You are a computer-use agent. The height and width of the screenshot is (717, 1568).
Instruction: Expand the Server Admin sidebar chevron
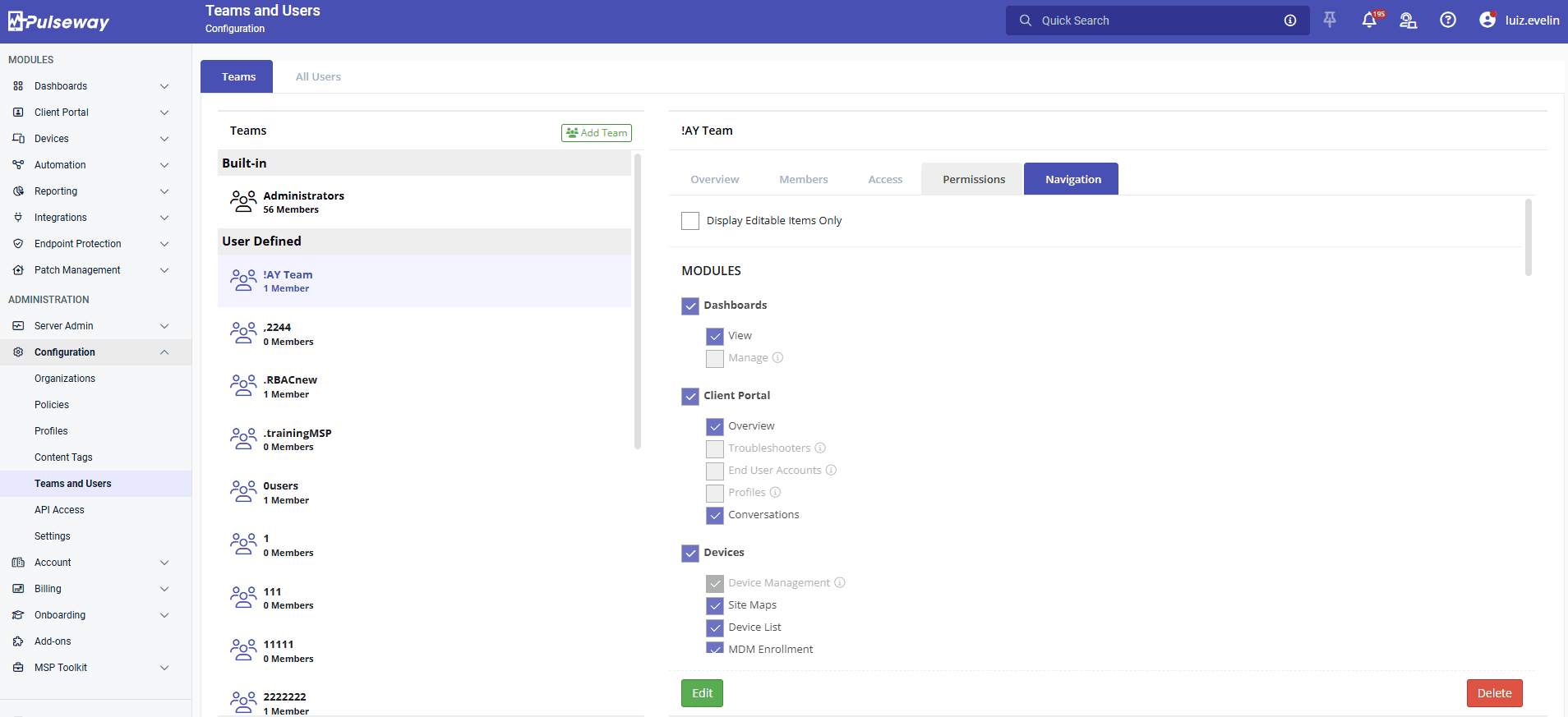click(164, 326)
